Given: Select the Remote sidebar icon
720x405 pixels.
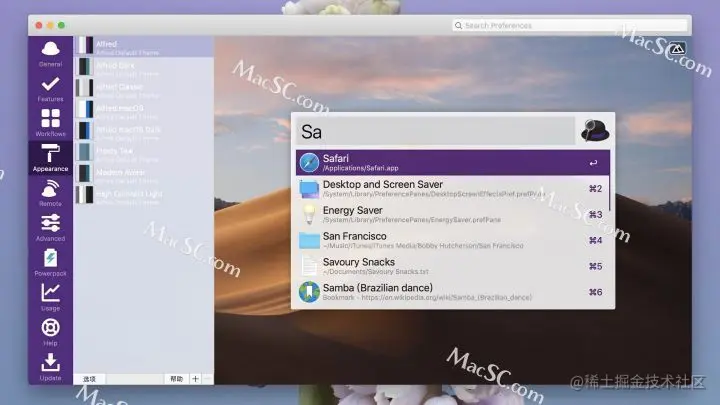Looking at the screenshot, I should point(50,193).
